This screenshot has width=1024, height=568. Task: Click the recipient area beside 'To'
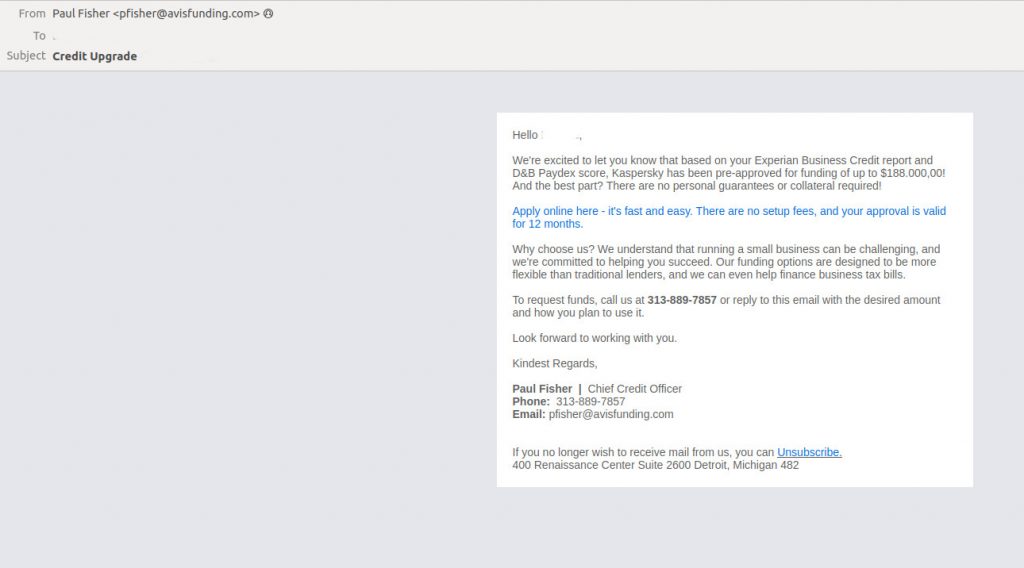point(54,37)
